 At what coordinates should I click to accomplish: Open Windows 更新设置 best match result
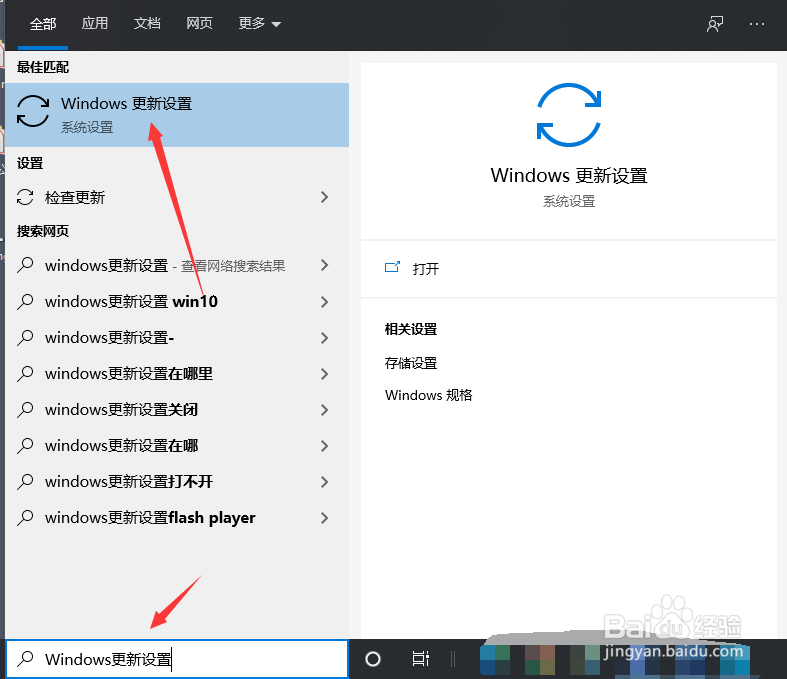point(177,115)
